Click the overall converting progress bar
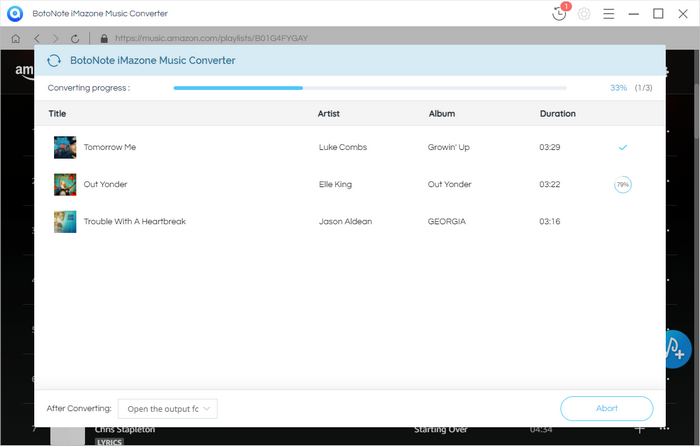The height and width of the screenshot is (446, 700). (x=370, y=88)
